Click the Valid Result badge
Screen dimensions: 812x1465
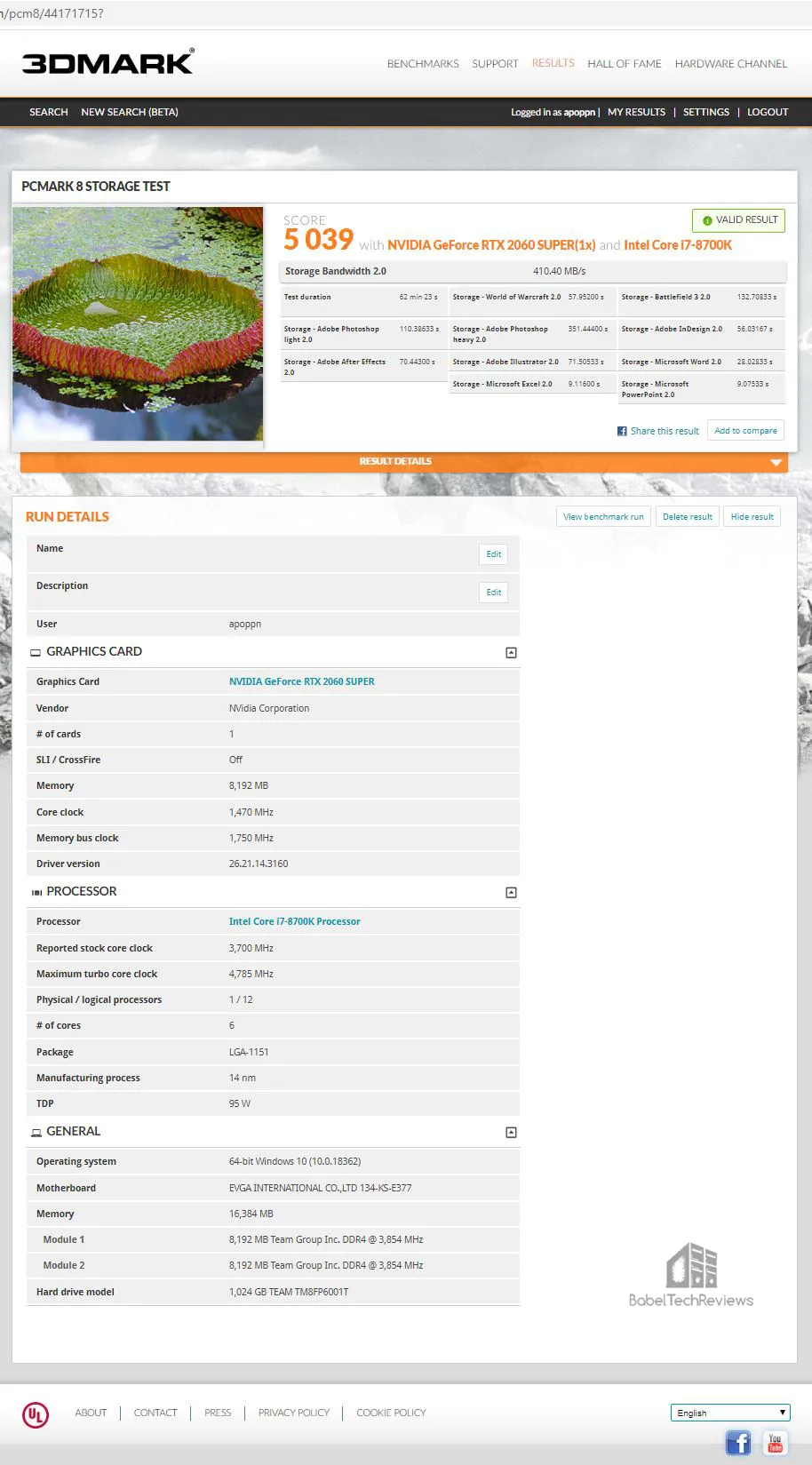738,220
